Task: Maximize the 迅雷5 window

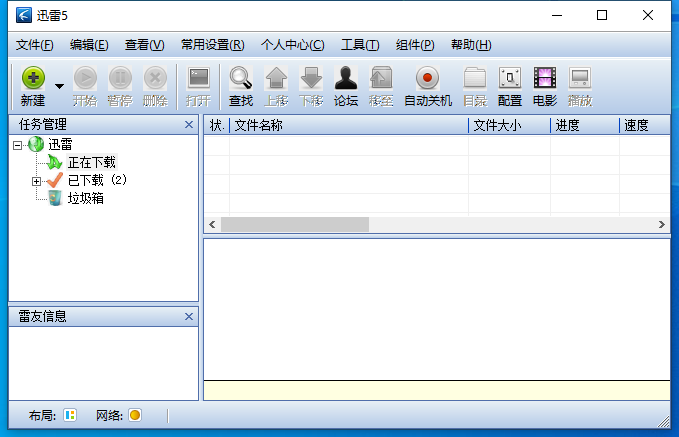Action: click(602, 16)
